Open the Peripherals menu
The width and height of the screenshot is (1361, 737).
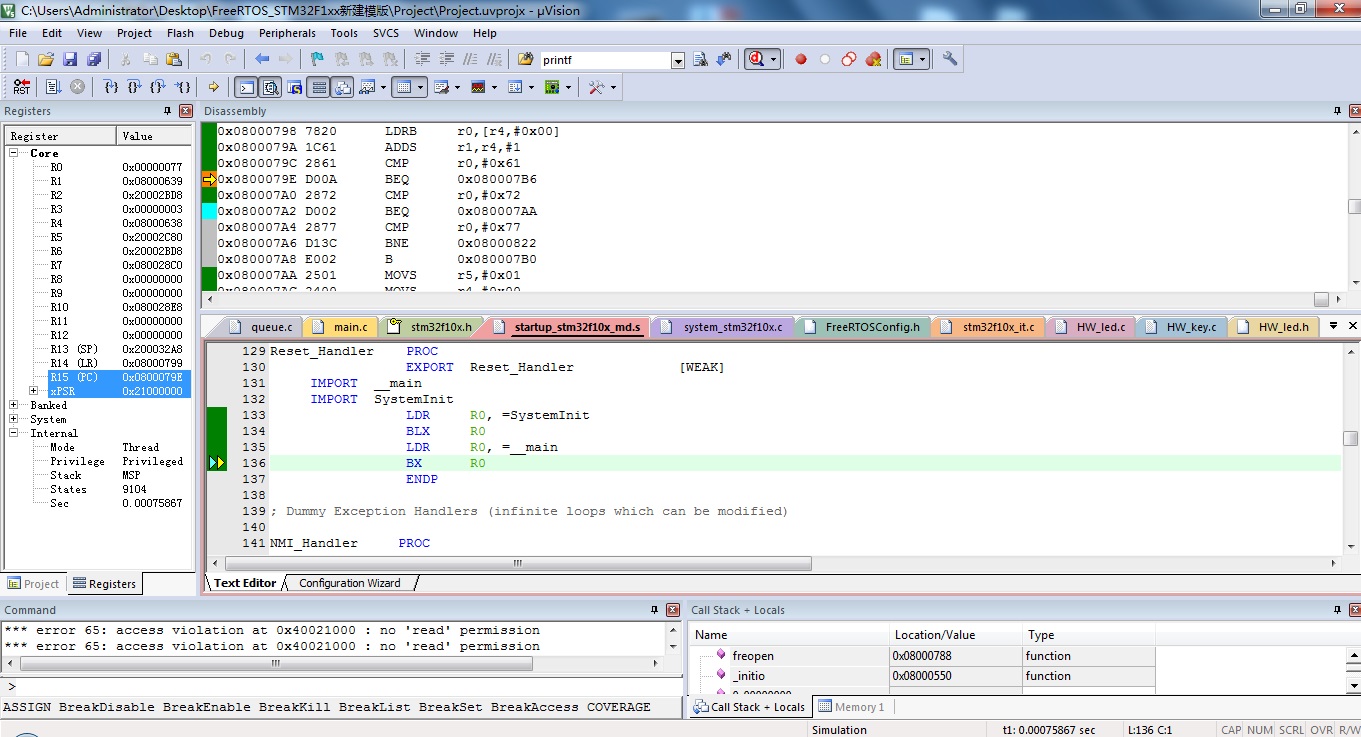tap(287, 33)
